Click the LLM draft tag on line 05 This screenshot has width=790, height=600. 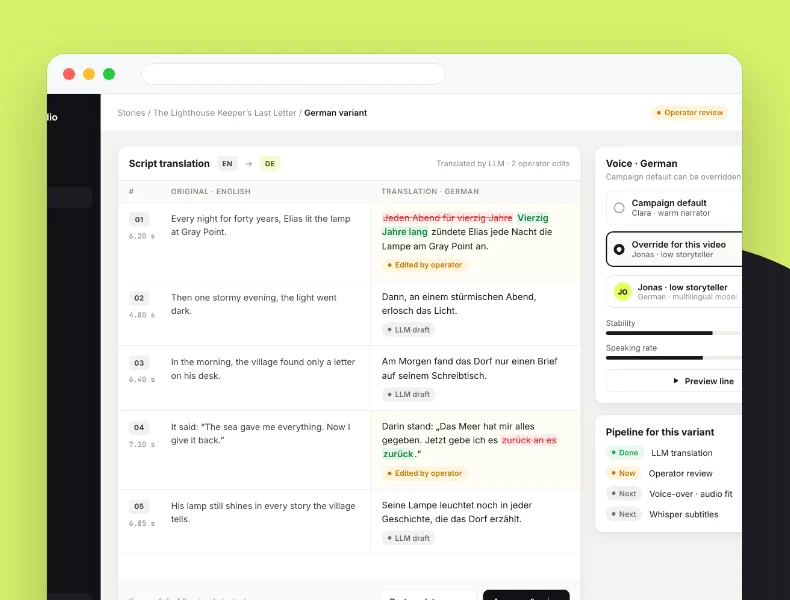tap(408, 539)
